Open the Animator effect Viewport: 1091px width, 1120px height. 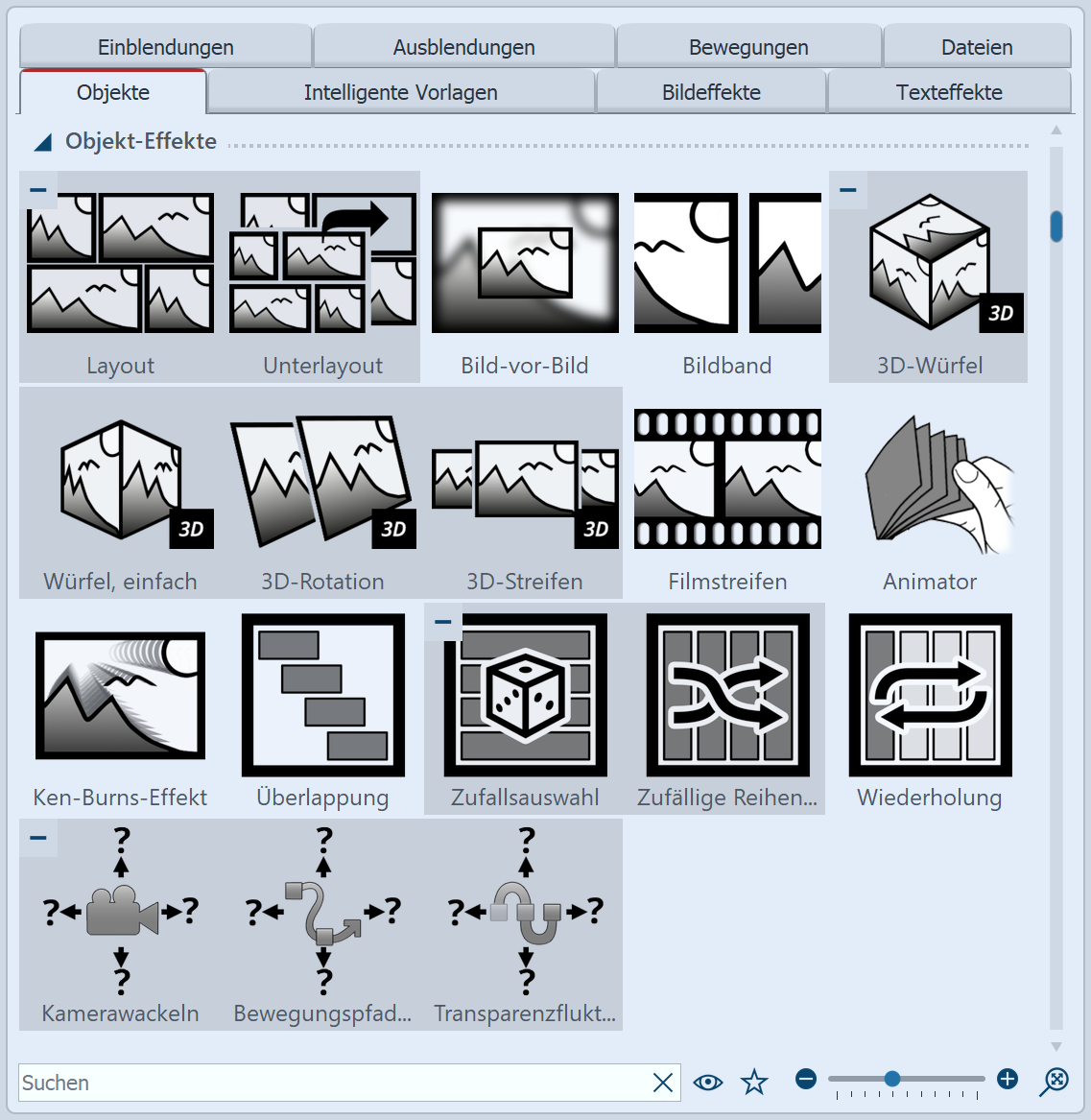pyautogui.click(x=929, y=480)
